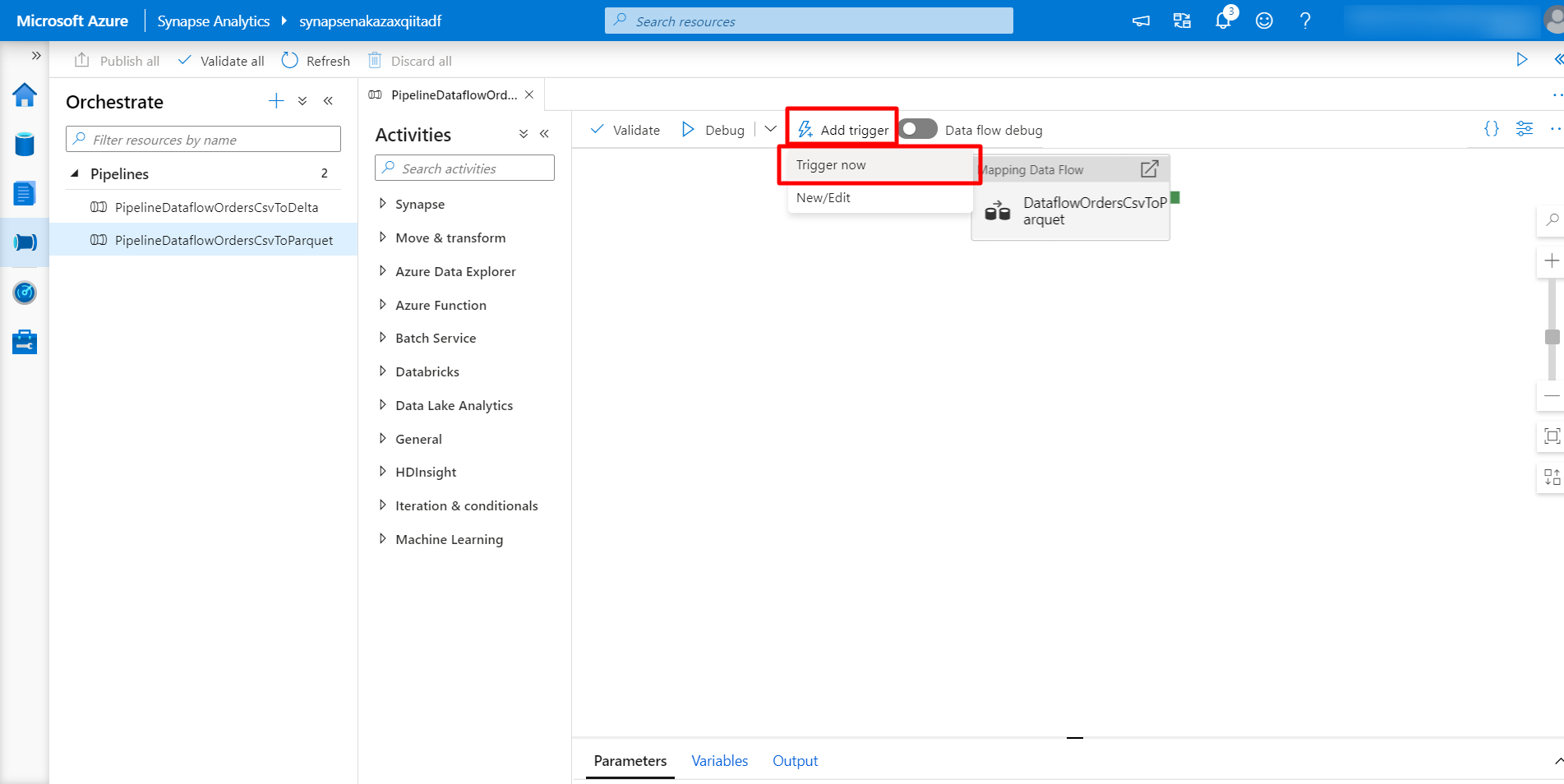
Task: Expand the left navigation rail
Action: point(36,56)
